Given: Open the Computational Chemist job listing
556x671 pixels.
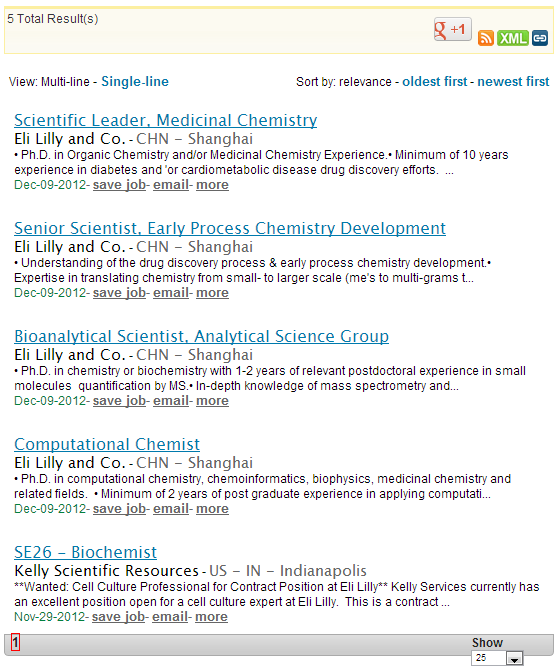Looking at the screenshot, I should 107,444.
